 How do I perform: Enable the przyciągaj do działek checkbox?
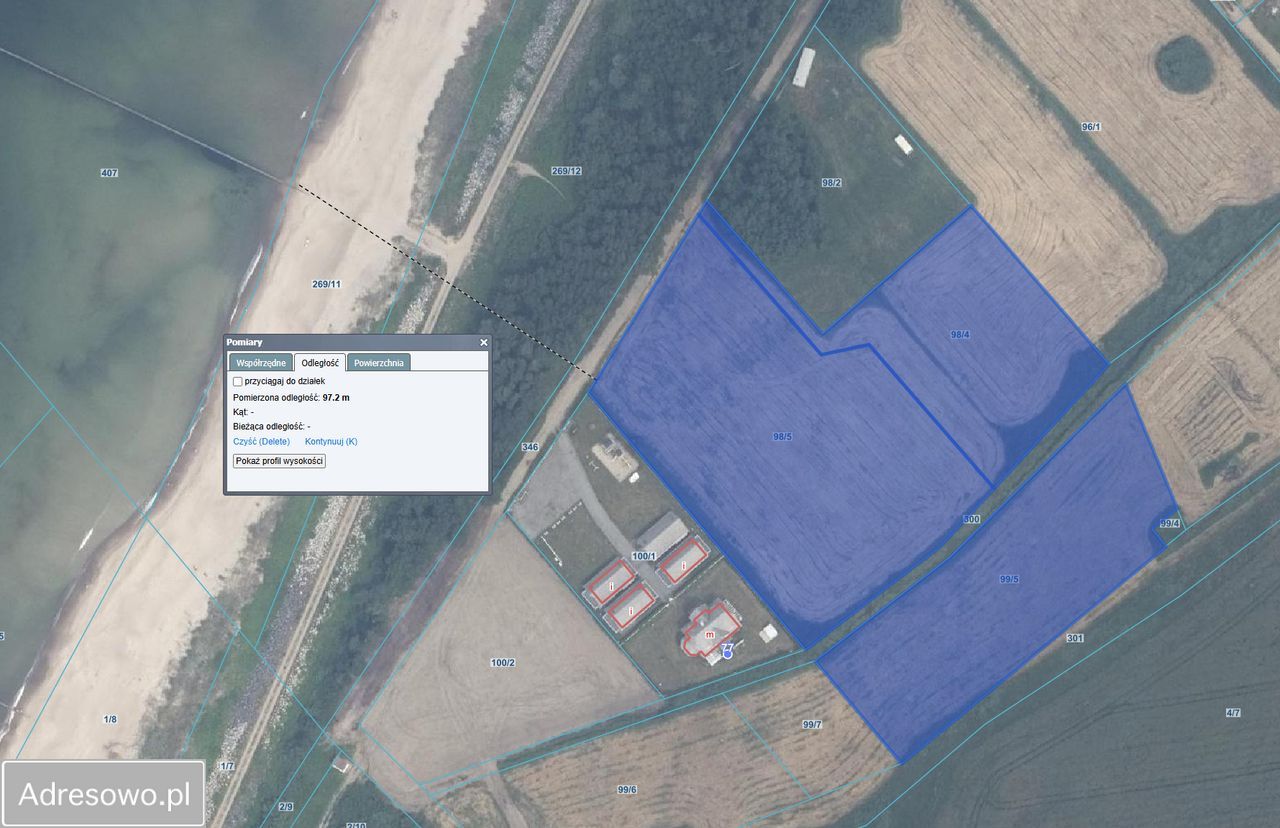point(238,381)
